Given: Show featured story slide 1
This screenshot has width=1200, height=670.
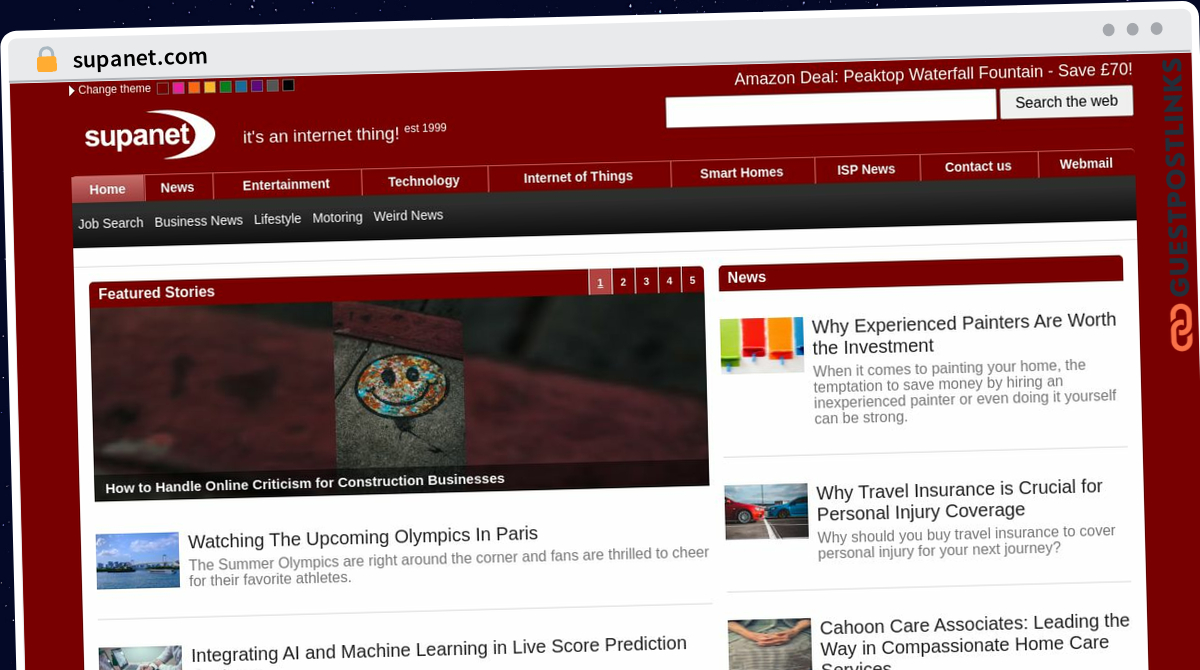Looking at the screenshot, I should (x=600, y=282).
